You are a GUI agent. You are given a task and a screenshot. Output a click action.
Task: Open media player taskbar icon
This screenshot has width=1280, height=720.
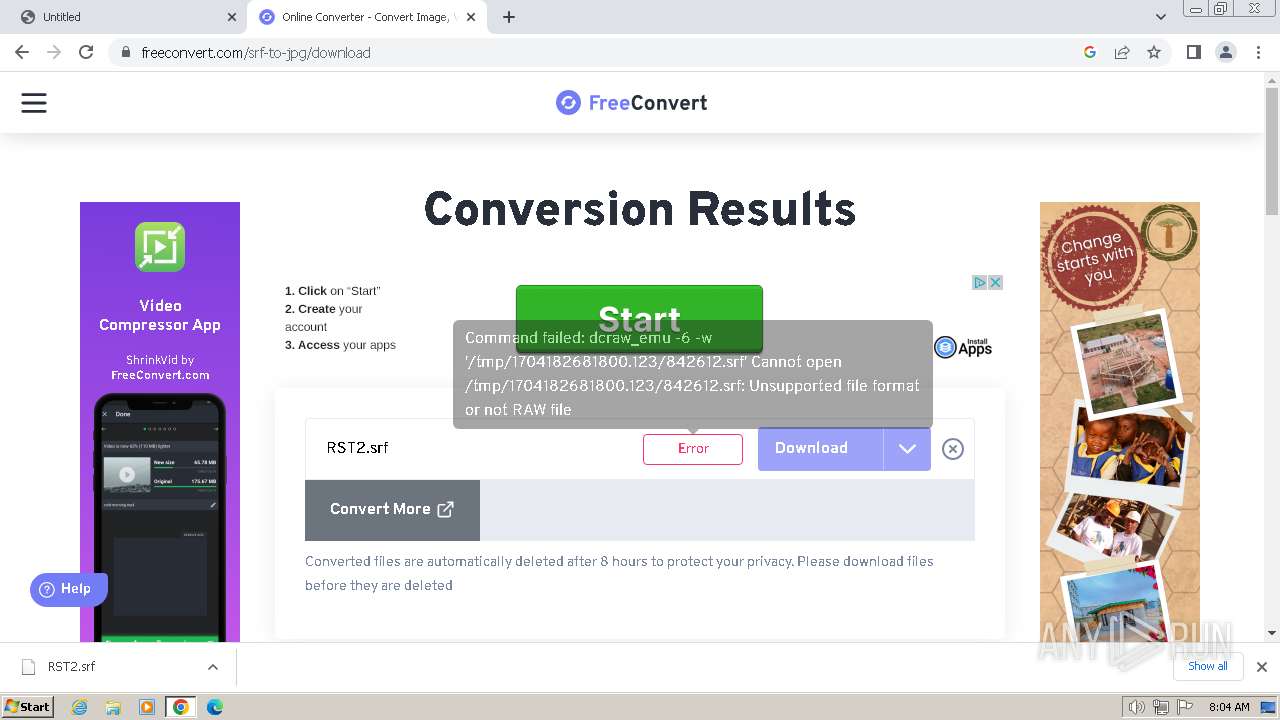147,707
